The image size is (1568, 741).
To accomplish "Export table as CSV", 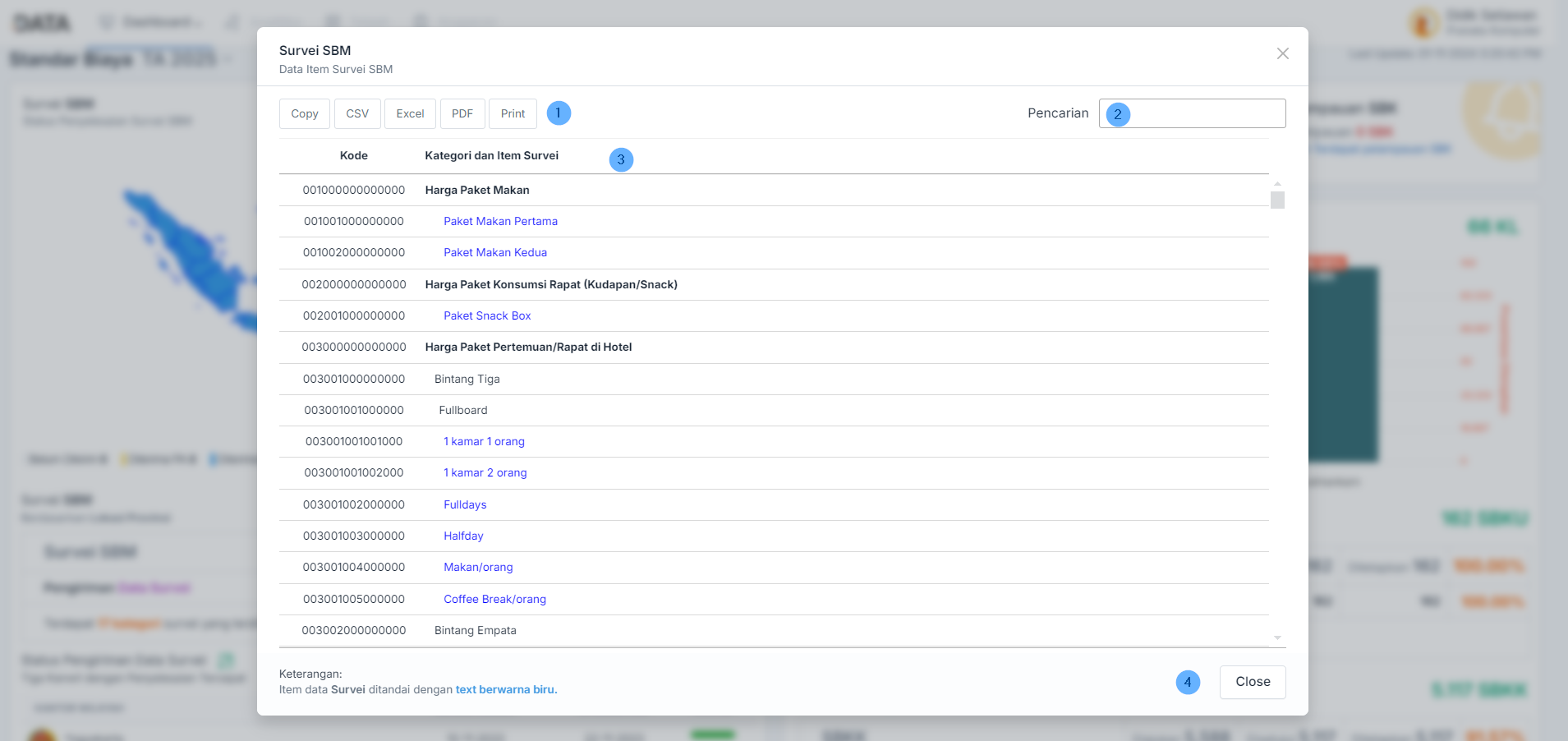I will [357, 113].
